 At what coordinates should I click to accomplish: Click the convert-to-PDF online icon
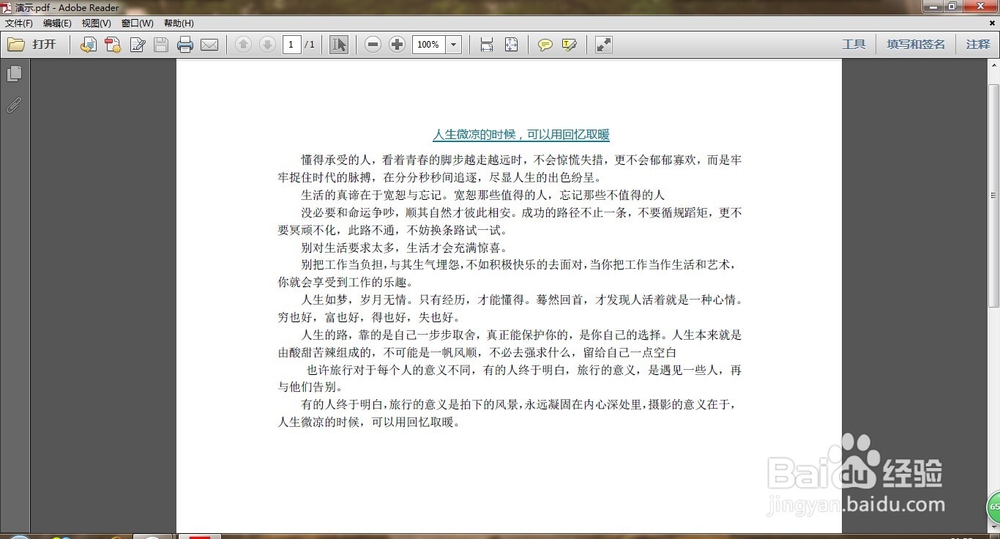click(88, 45)
